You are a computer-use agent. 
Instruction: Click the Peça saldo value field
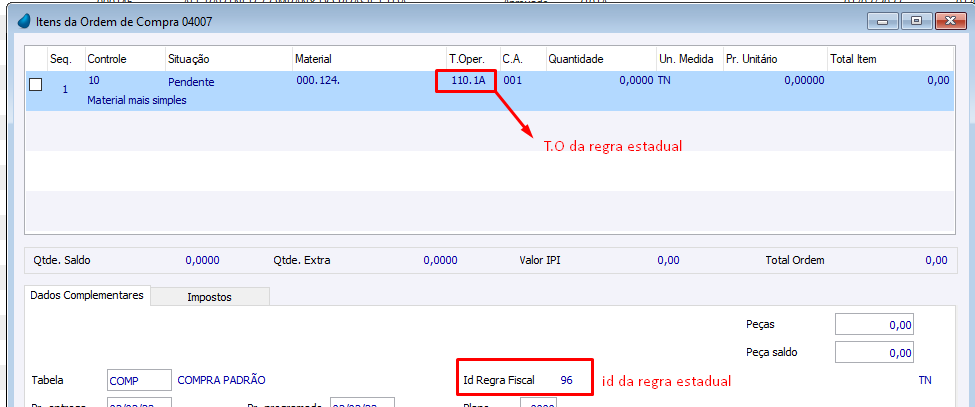(x=874, y=352)
